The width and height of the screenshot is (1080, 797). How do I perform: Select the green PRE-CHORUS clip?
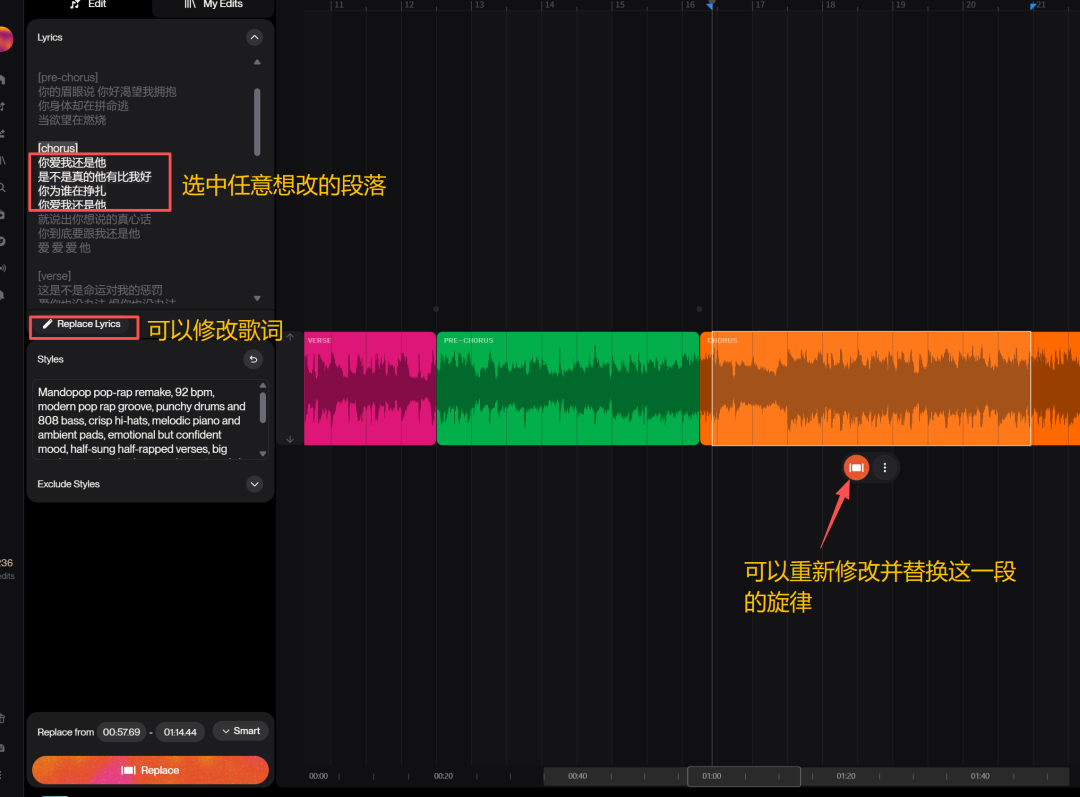pos(567,388)
